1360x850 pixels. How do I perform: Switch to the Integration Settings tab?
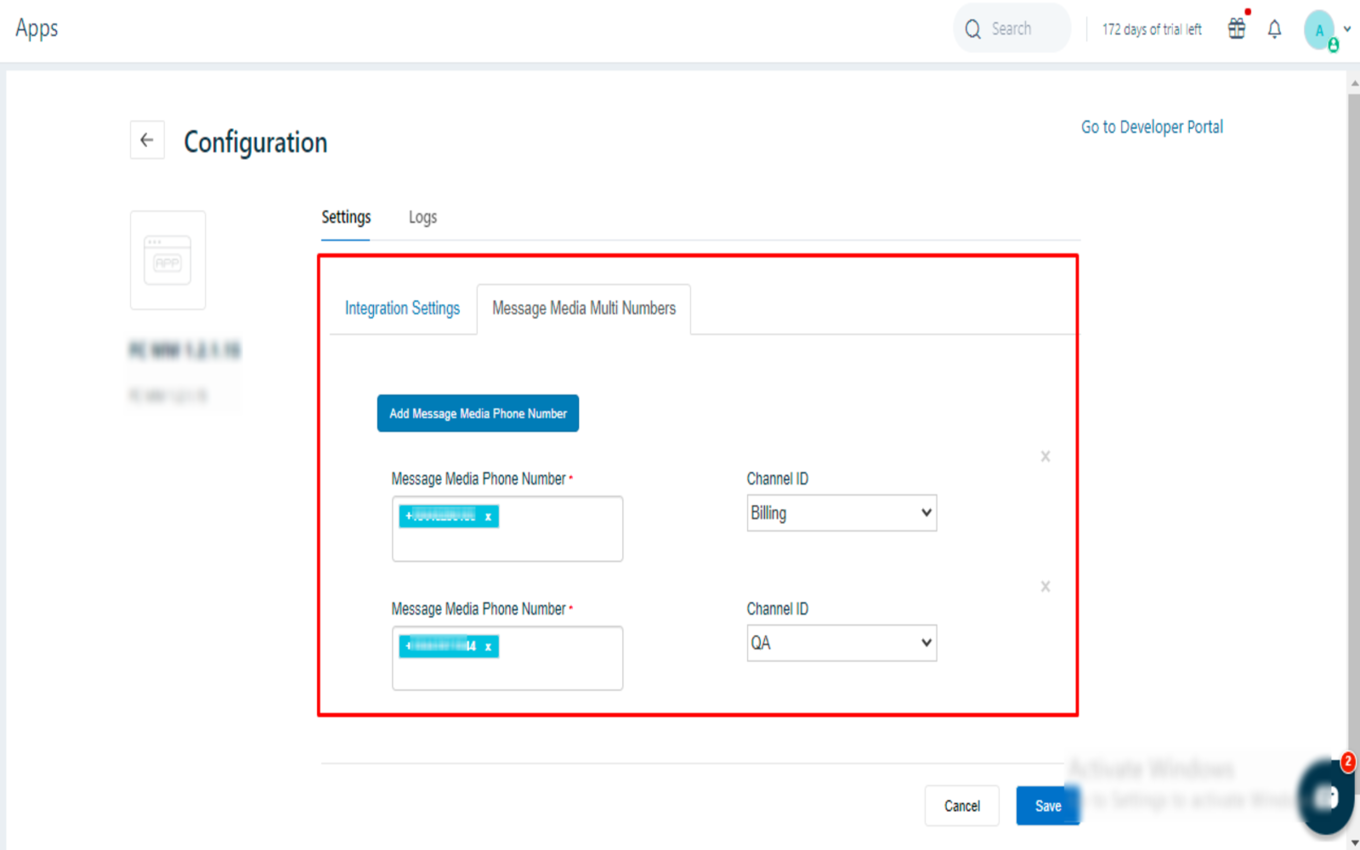(402, 308)
